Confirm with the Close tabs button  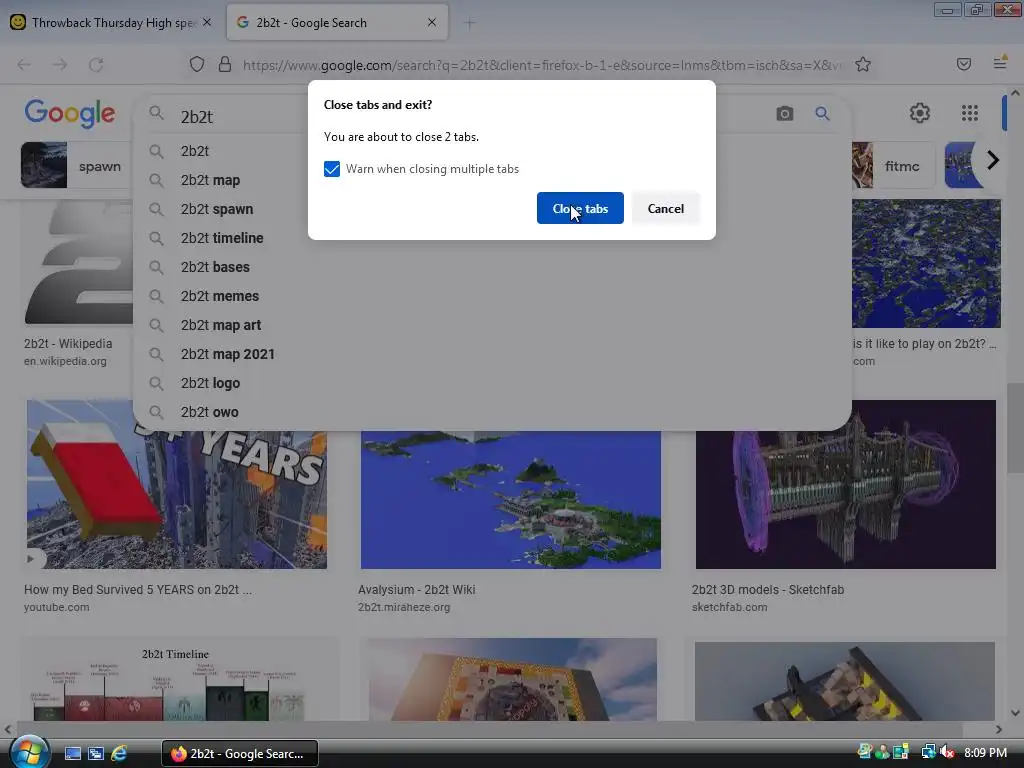click(x=580, y=208)
